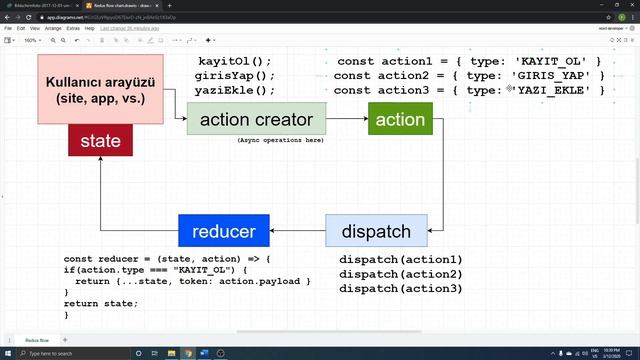Viewport: 640px width, 360px height.
Task: Open the notification center icon
Action: tap(629, 353)
